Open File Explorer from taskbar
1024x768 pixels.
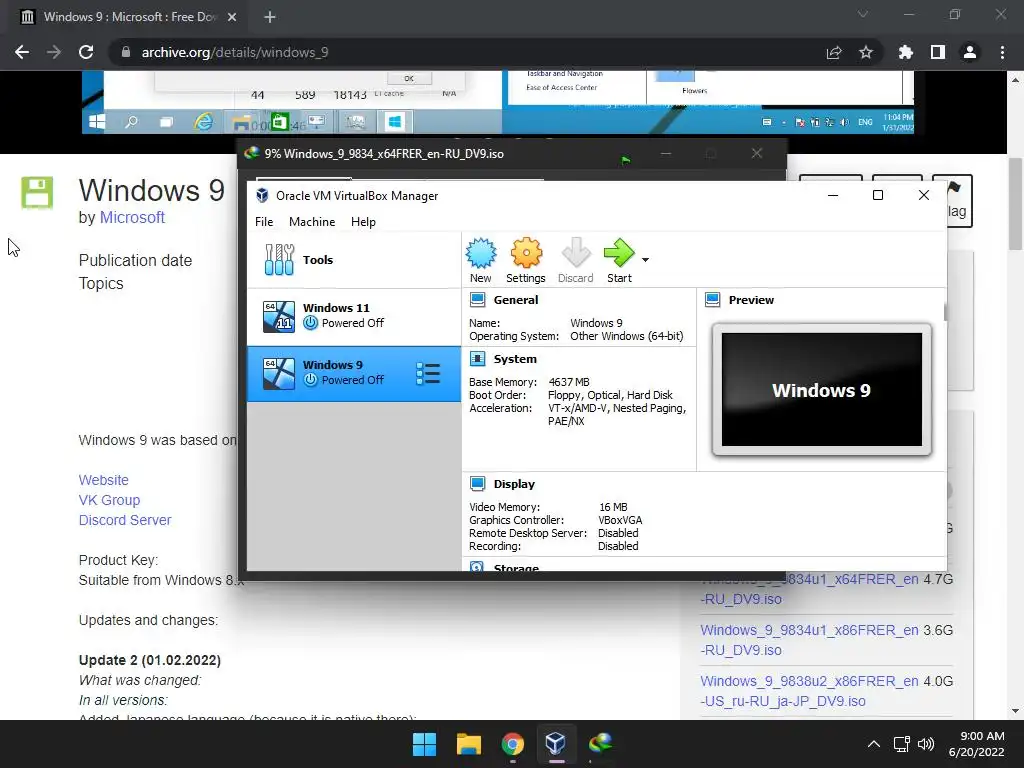pos(469,744)
